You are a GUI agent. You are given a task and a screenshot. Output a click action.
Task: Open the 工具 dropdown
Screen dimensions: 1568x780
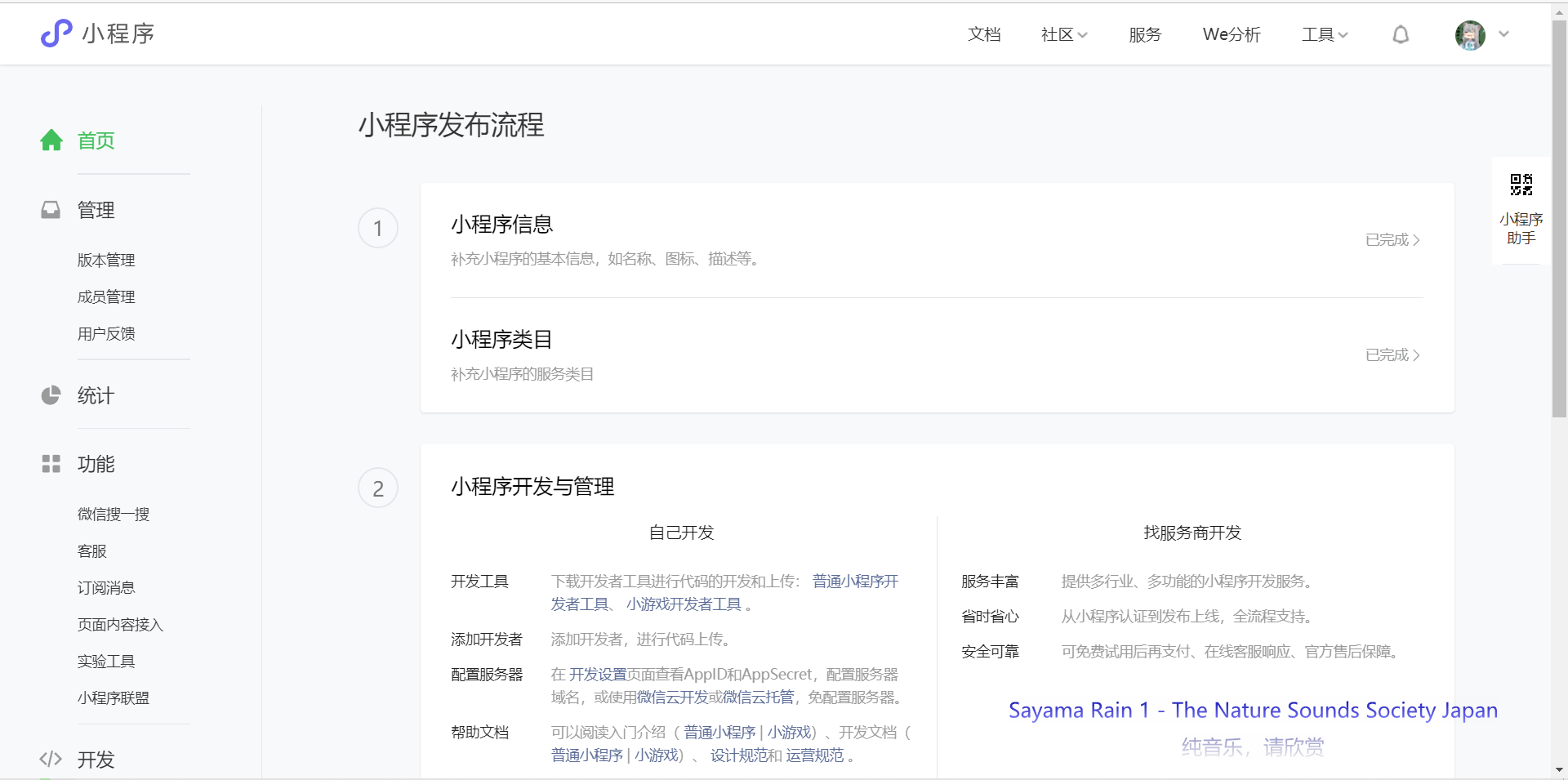coord(1323,34)
